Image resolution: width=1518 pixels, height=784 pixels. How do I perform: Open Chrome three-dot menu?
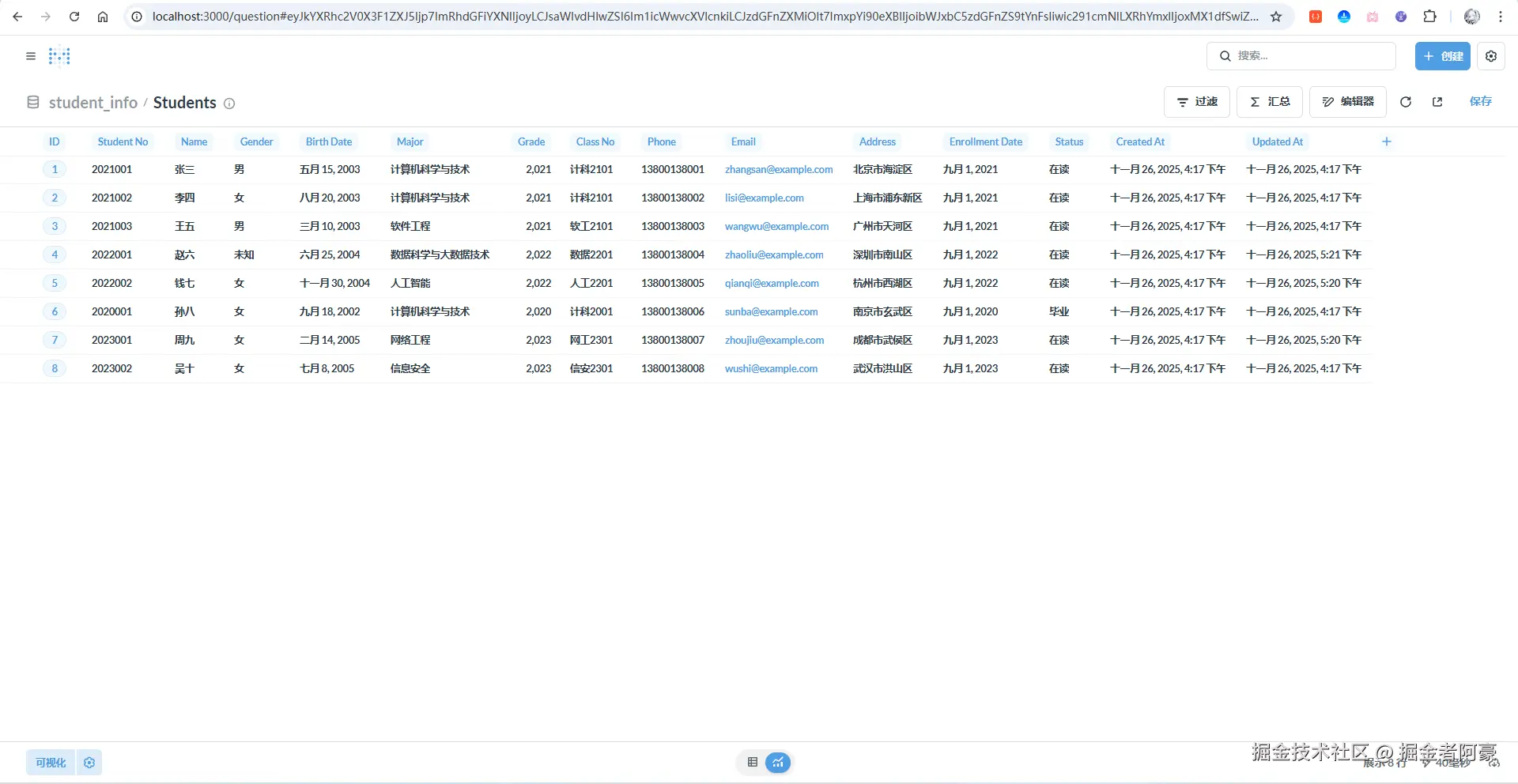[1501, 17]
